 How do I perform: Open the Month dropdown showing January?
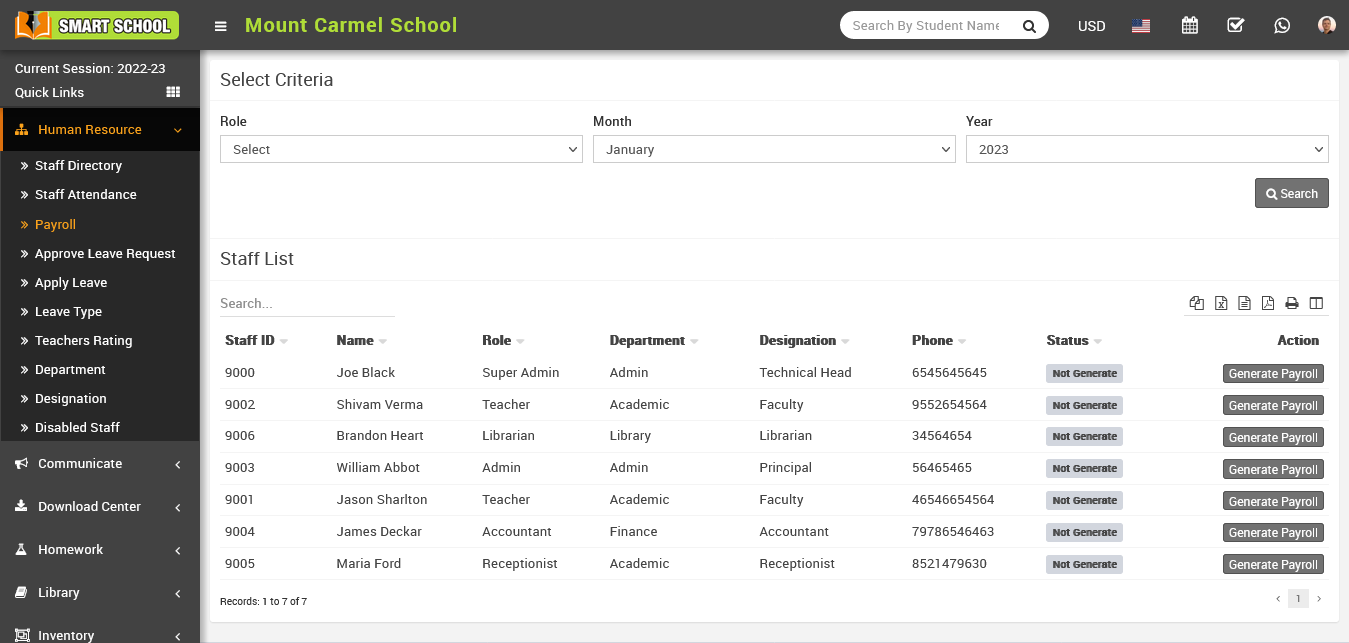click(774, 149)
